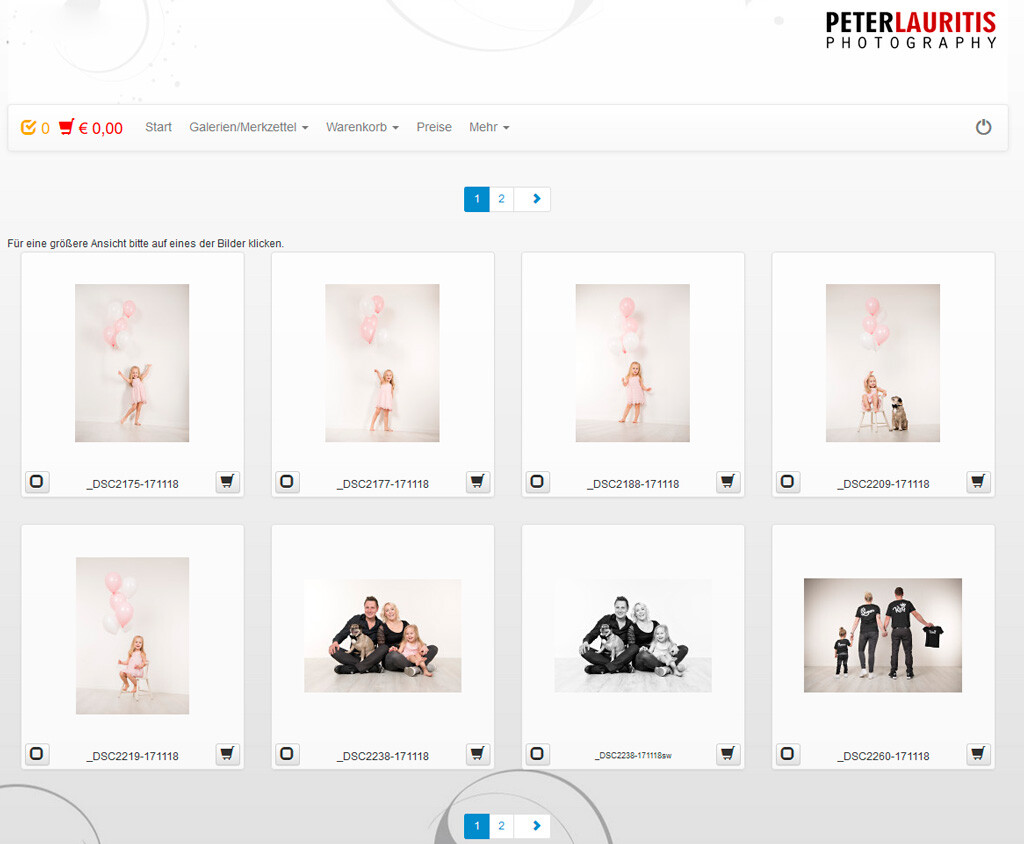Add _DSC2219-171118 to the shopping cart
This screenshot has width=1024, height=844.
coord(228,755)
